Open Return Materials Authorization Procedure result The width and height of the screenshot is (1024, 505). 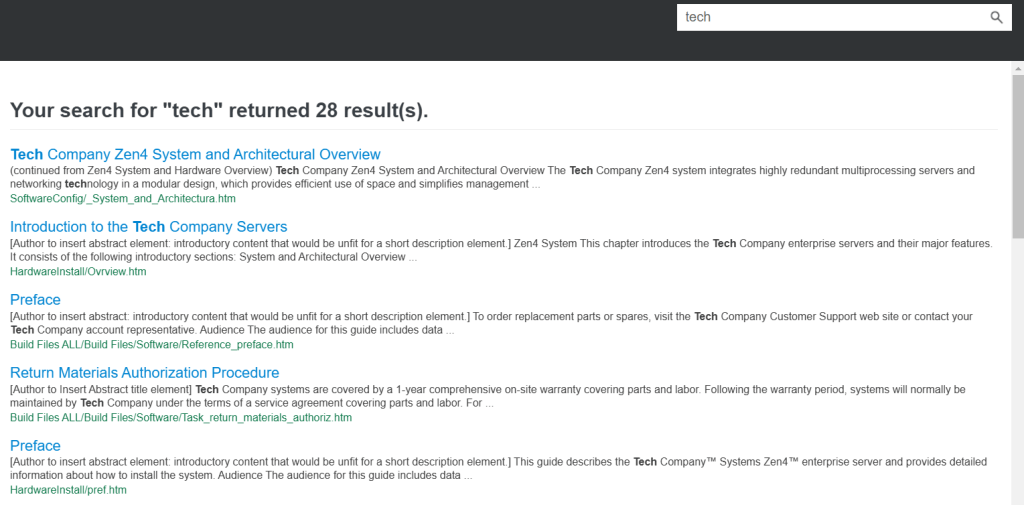pyautogui.click(x=144, y=373)
